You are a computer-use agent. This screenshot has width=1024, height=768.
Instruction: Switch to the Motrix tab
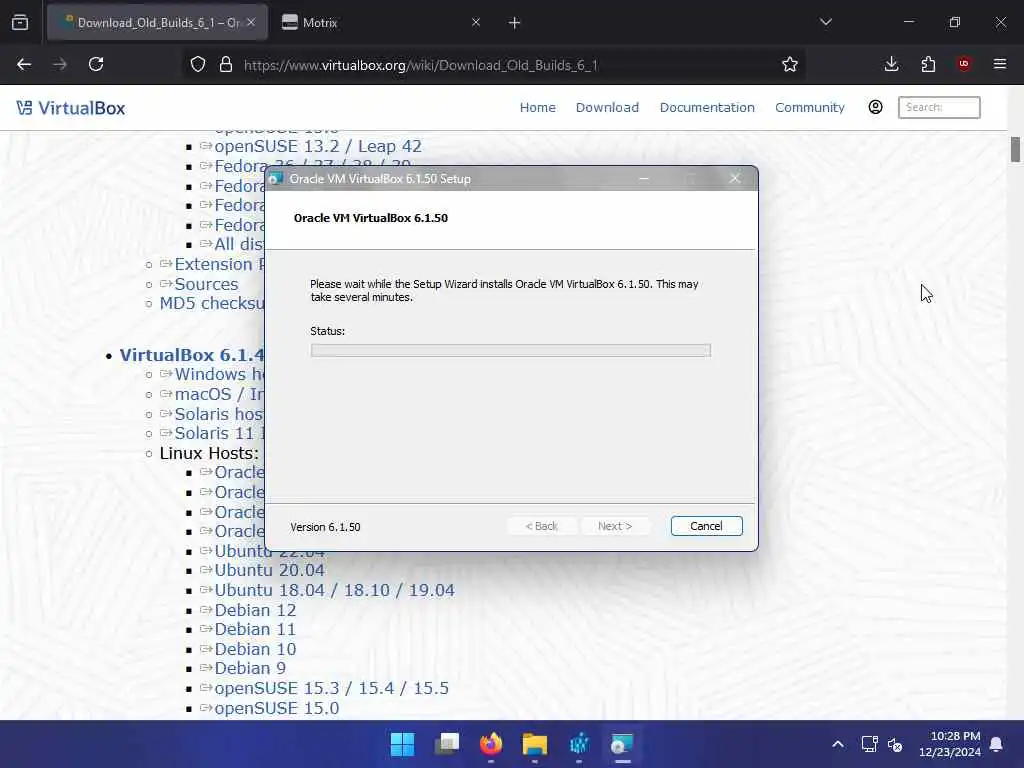click(x=382, y=22)
